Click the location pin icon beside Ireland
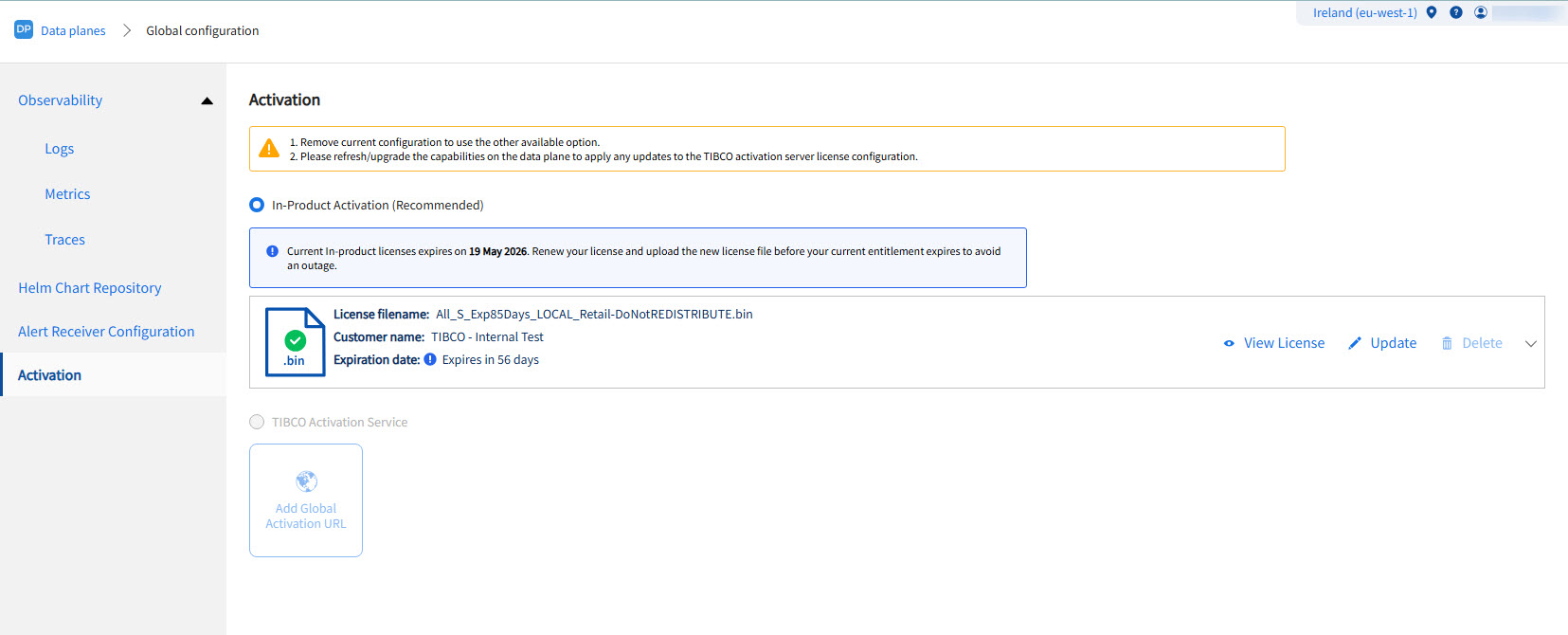1568x635 pixels. [x=1432, y=12]
